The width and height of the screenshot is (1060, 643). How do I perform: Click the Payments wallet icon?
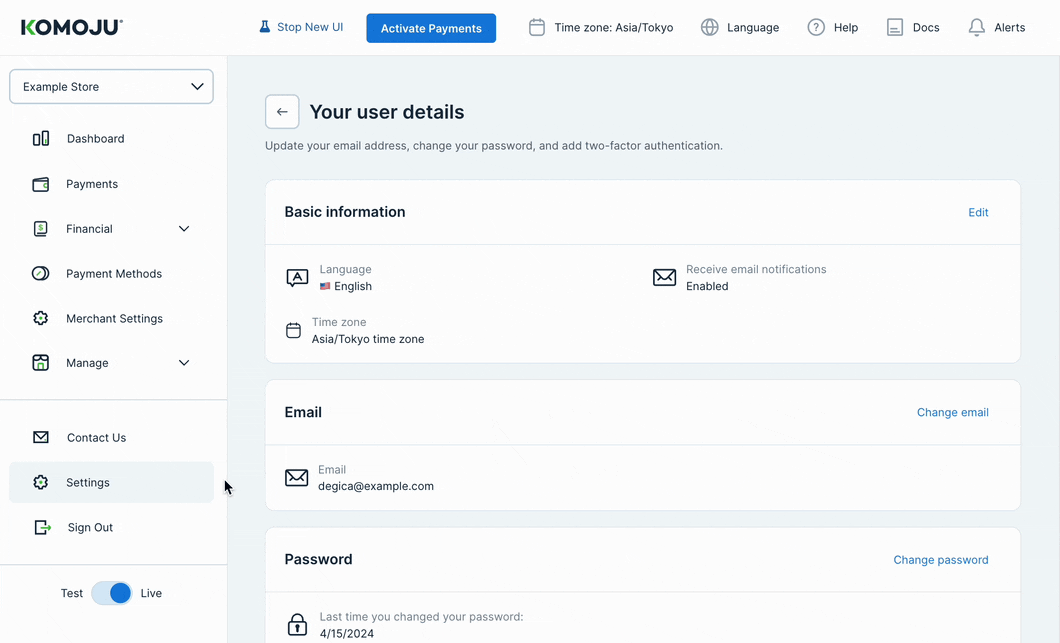[x=41, y=184]
